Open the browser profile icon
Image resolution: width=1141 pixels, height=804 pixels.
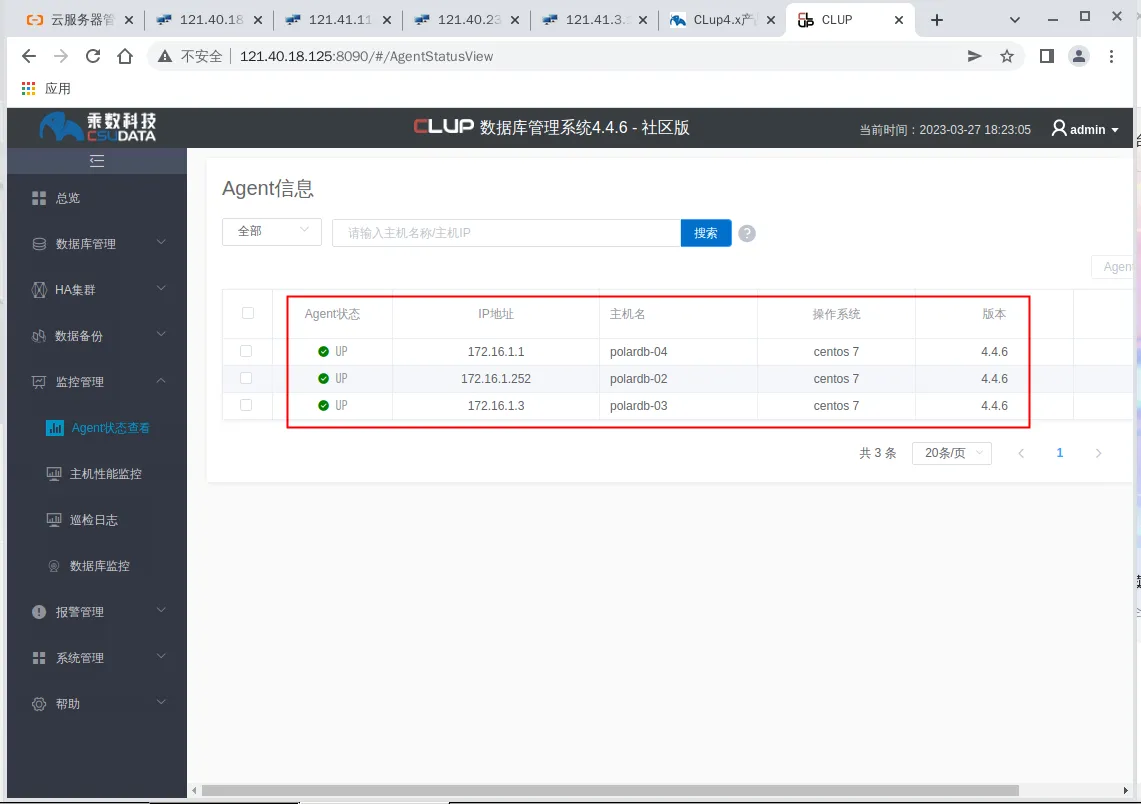(1078, 56)
